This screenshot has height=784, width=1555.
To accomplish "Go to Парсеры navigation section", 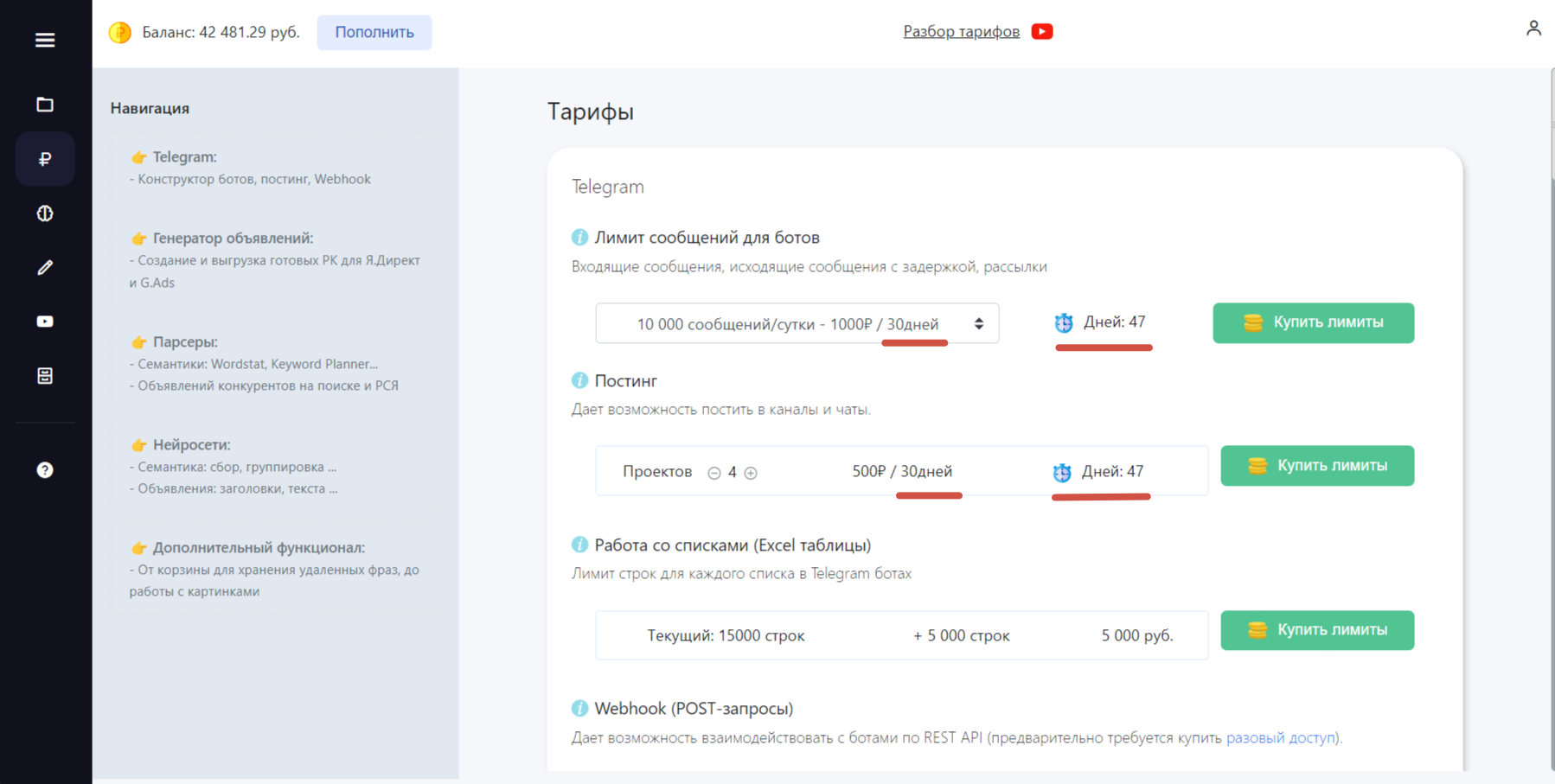I will 275,363.
